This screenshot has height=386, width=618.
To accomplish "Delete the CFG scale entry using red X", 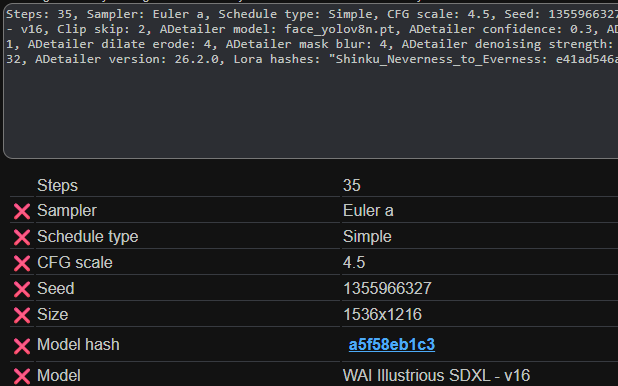I will tap(22, 263).
